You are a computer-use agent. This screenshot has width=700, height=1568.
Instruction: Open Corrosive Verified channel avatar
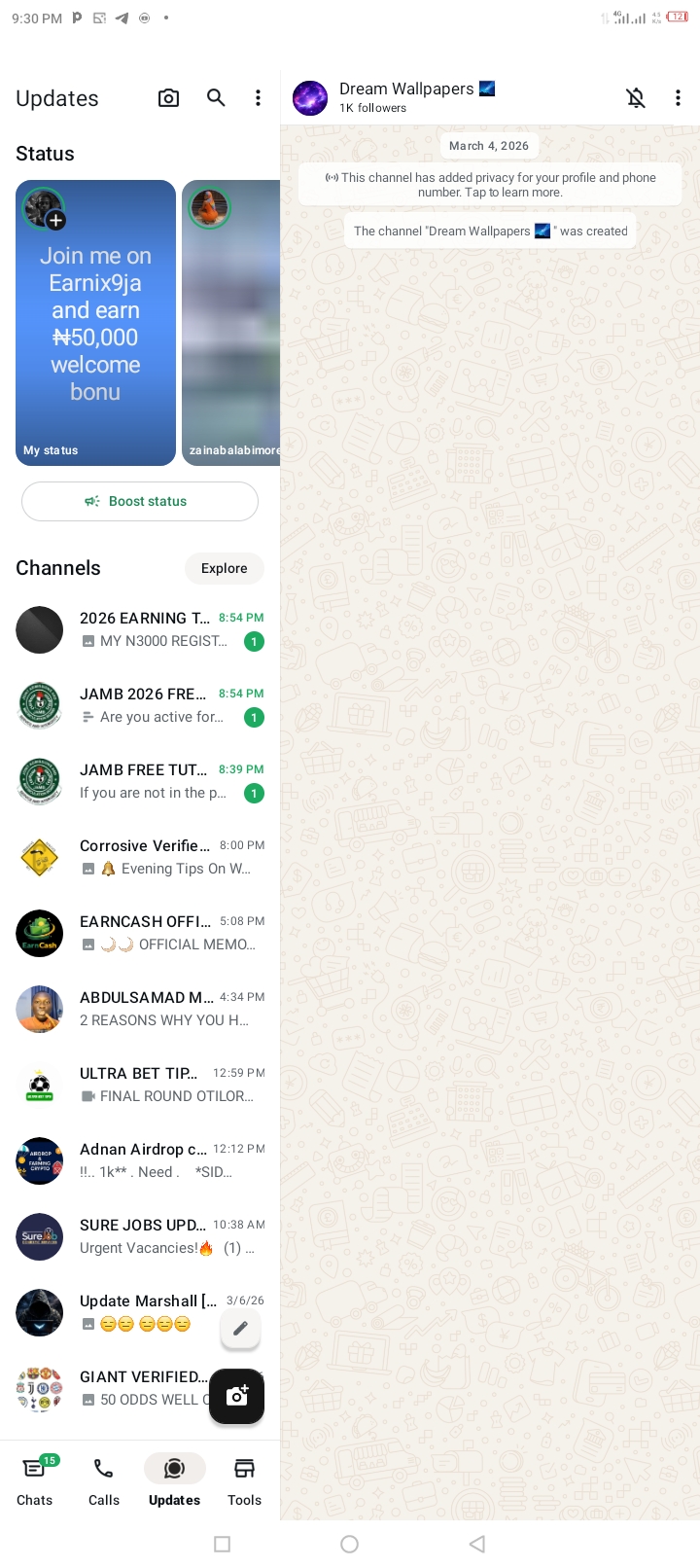(40, 858)
